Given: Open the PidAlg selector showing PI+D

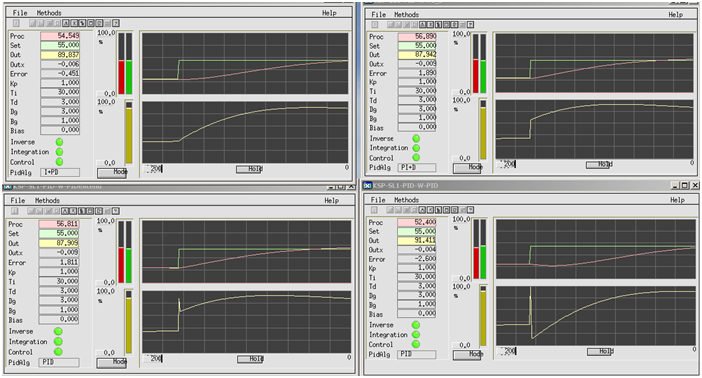Looking at the screenshot, I should (417, 168).
